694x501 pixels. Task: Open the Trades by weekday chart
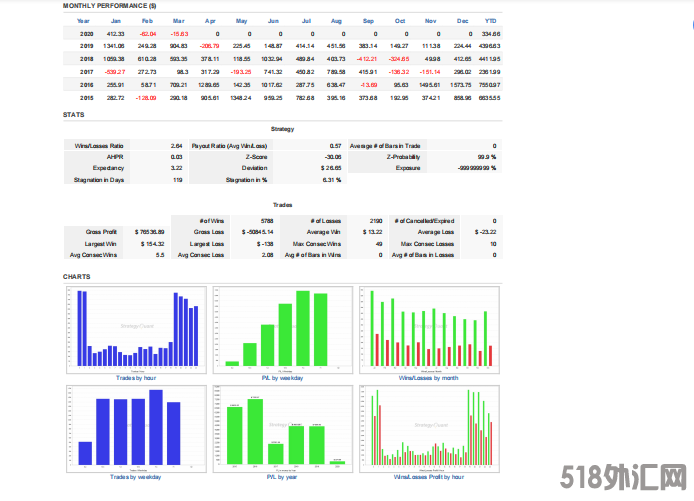(137, 427)
